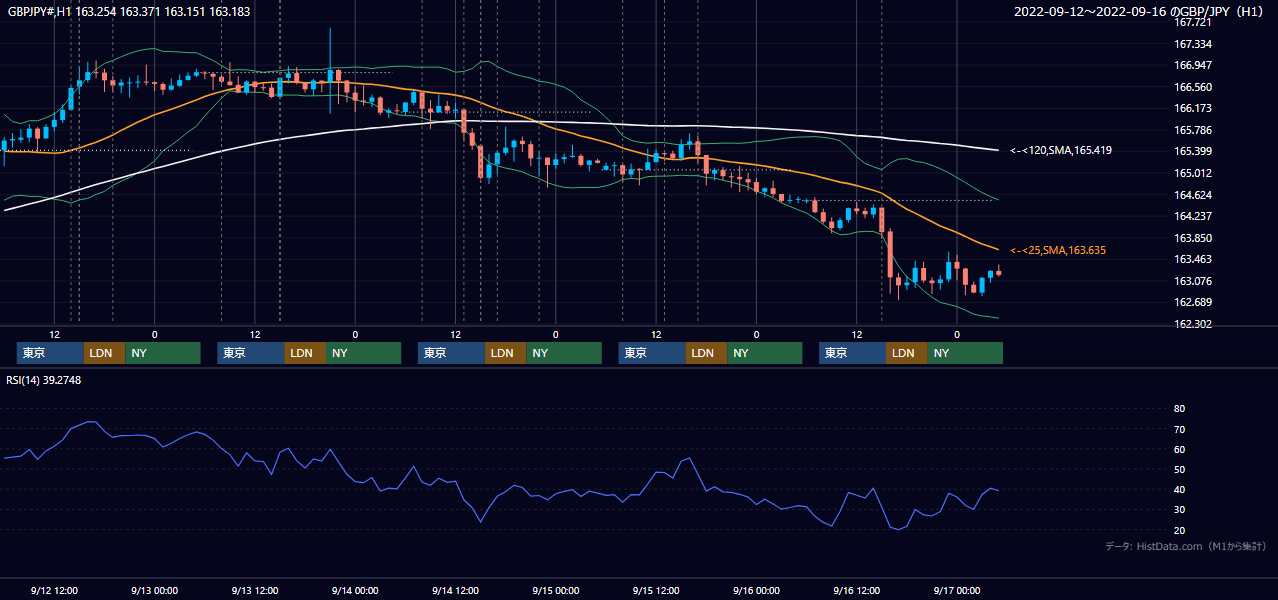Select the 163.076 price axis label
Viewport: 1278px width, 600px height.
click(1192, 281)
